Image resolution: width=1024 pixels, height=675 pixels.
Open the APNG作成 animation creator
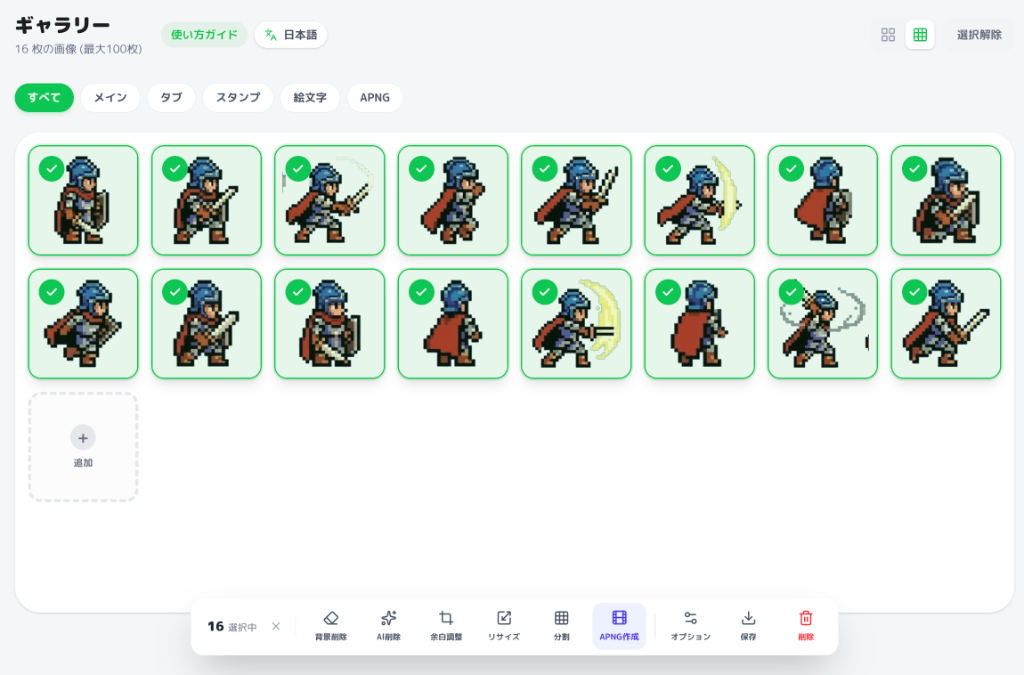click(x=618, y=625)
